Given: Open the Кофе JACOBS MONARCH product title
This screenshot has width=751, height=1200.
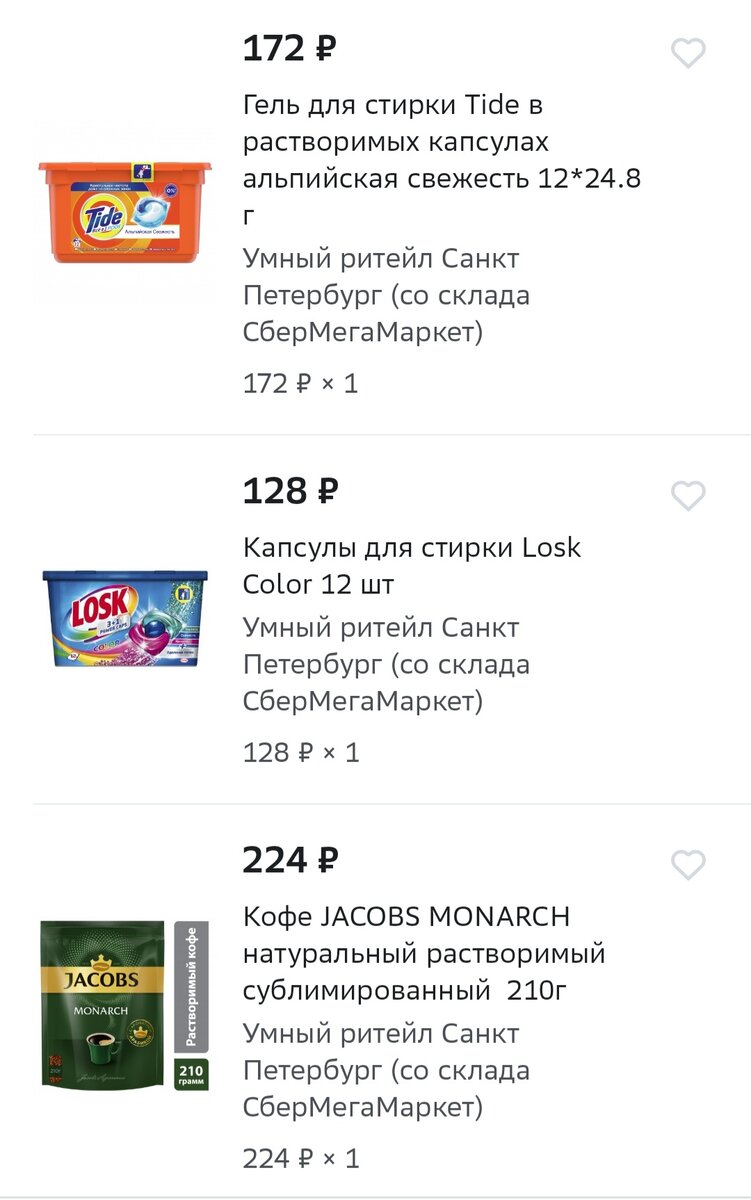Looking at the screenshot, I should (424, 954).
